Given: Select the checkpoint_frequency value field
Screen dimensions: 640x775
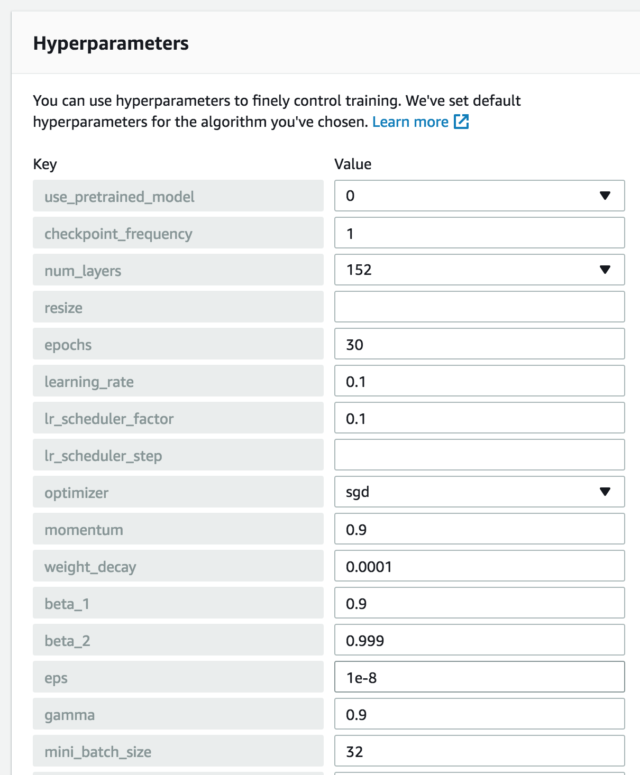Looking at the screenshot, I should tap(479, 233).
